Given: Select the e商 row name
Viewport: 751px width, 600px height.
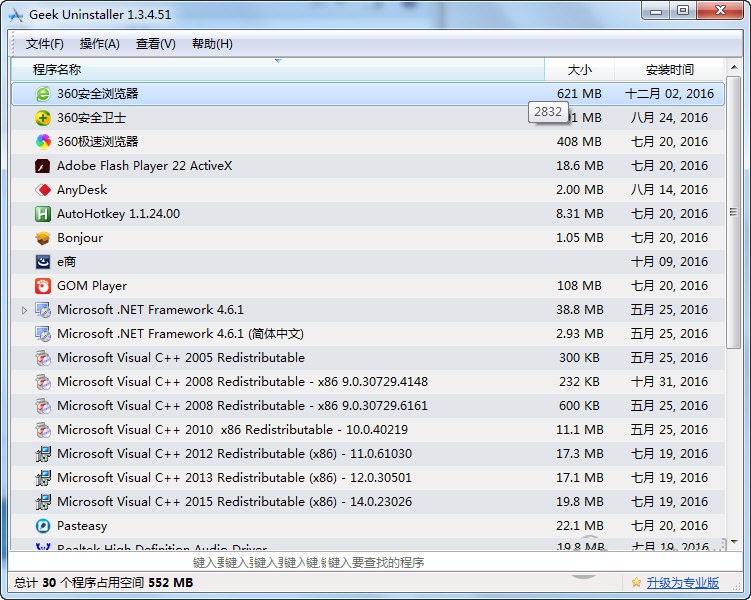Looking at the screenshot, I should [x=67, y=261].
